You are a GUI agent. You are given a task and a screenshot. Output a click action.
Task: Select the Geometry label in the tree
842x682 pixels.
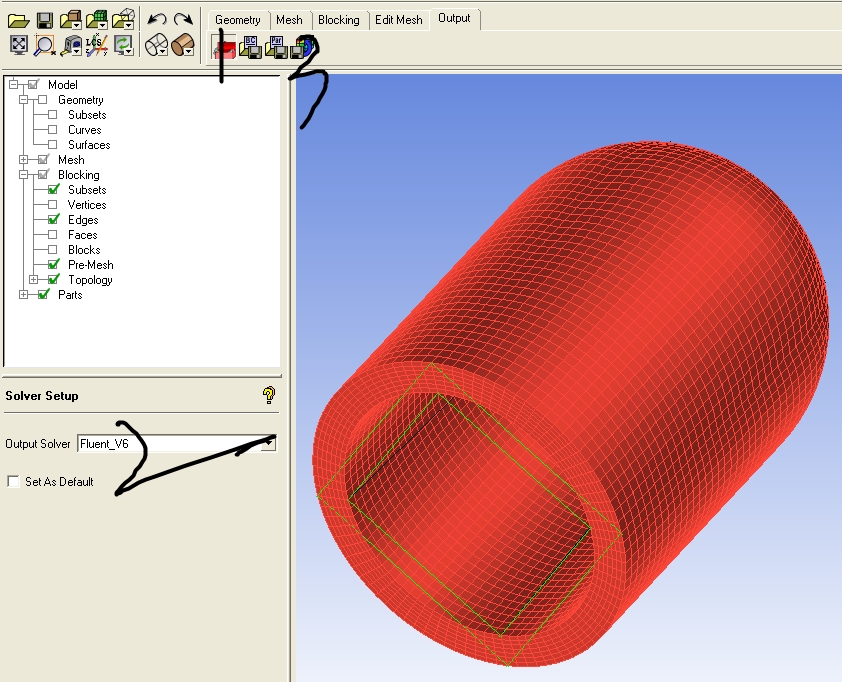point(81,100)
